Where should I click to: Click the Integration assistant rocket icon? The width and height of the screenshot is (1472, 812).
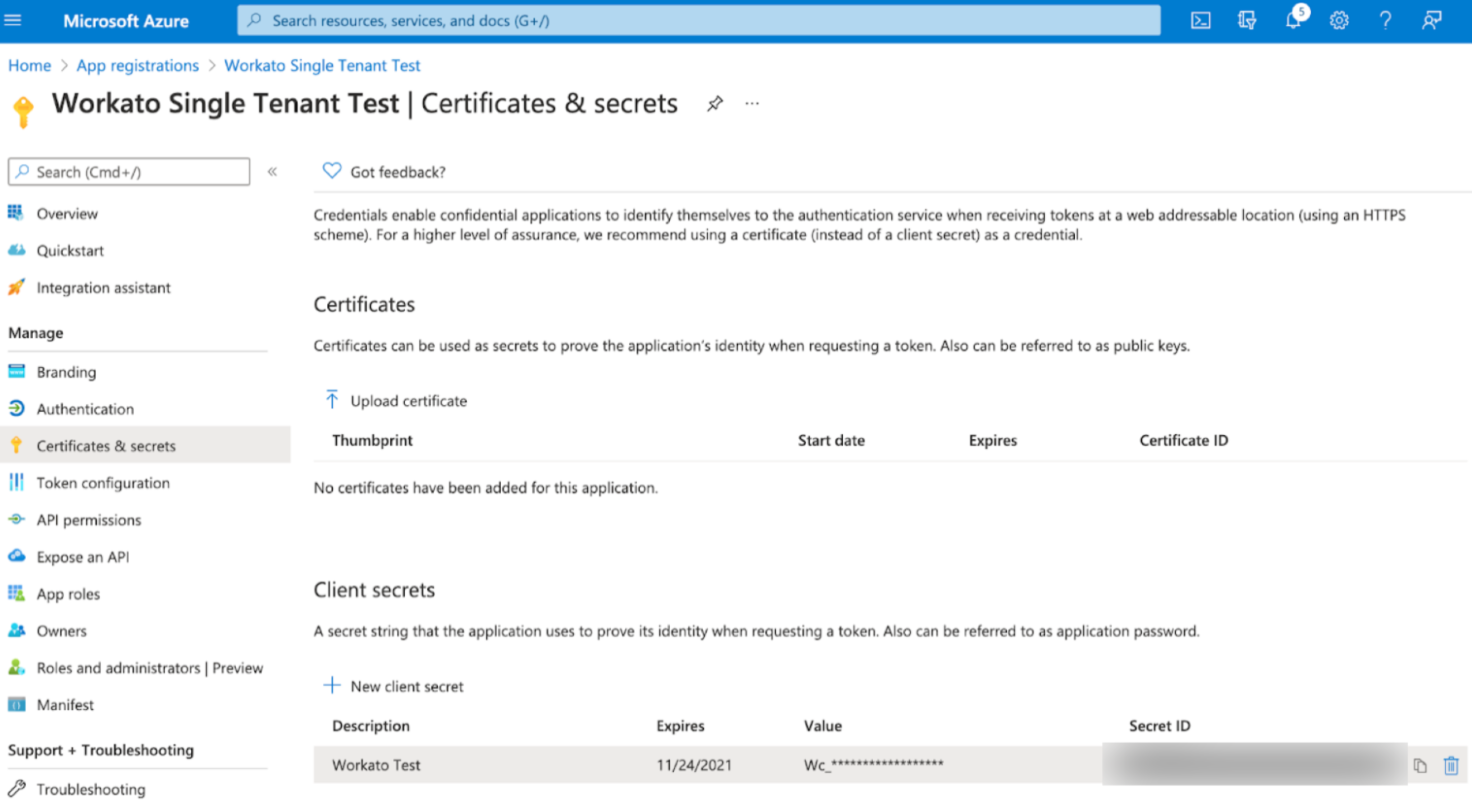[x=16, y=287]
